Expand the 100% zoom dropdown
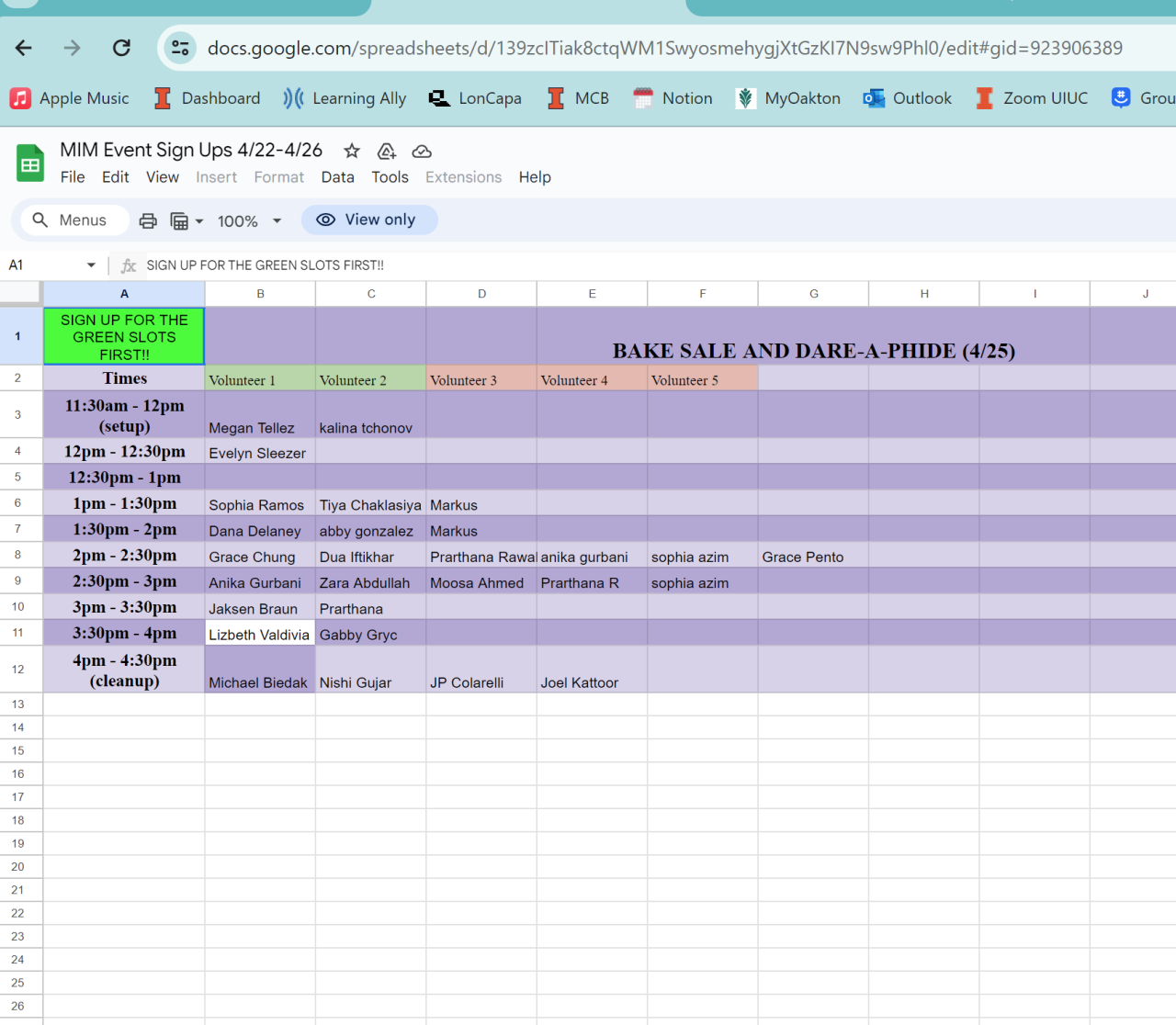1176x1025 pixels. (249, 220)
